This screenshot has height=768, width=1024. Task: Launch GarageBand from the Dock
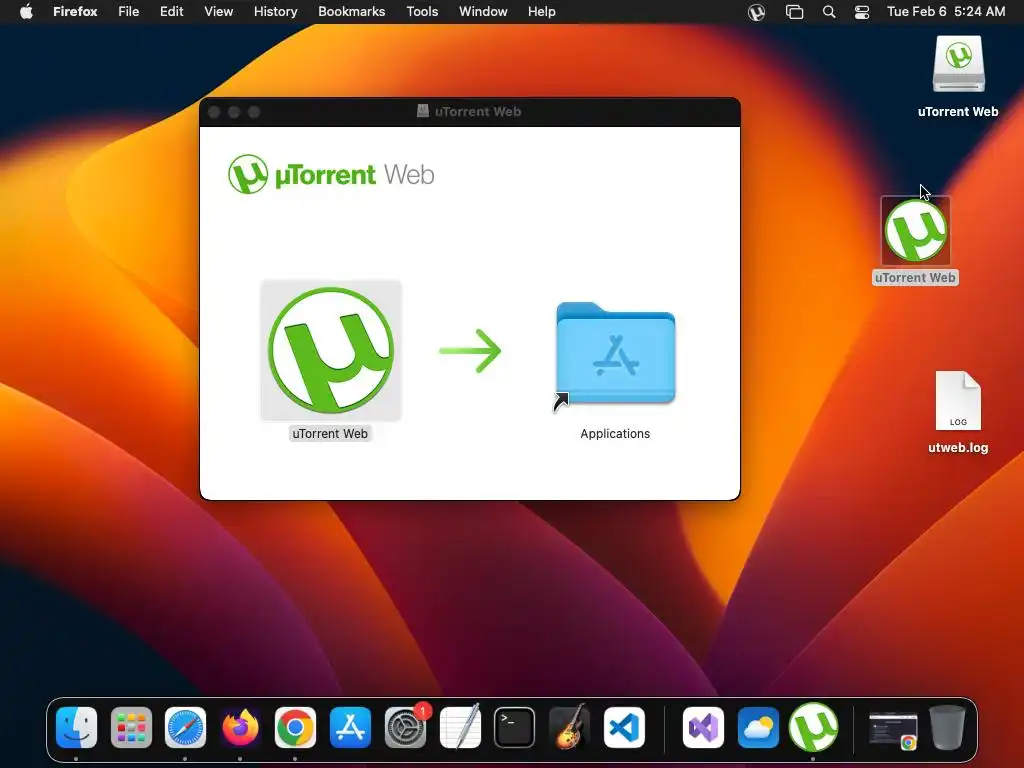(x=569, y=728)
